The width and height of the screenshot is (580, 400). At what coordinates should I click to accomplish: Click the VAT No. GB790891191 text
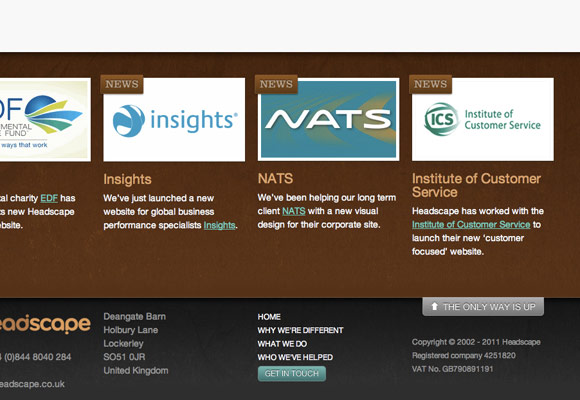[453, 369]
